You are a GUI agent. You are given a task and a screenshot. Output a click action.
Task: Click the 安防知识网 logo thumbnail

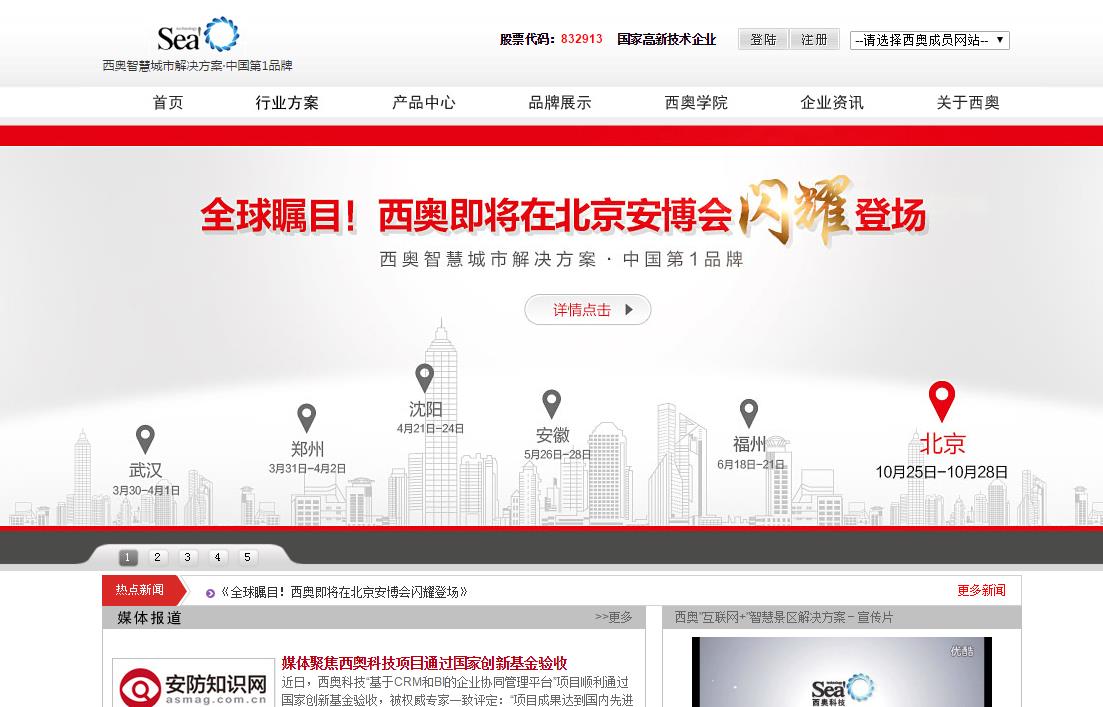tap(193, 684)
